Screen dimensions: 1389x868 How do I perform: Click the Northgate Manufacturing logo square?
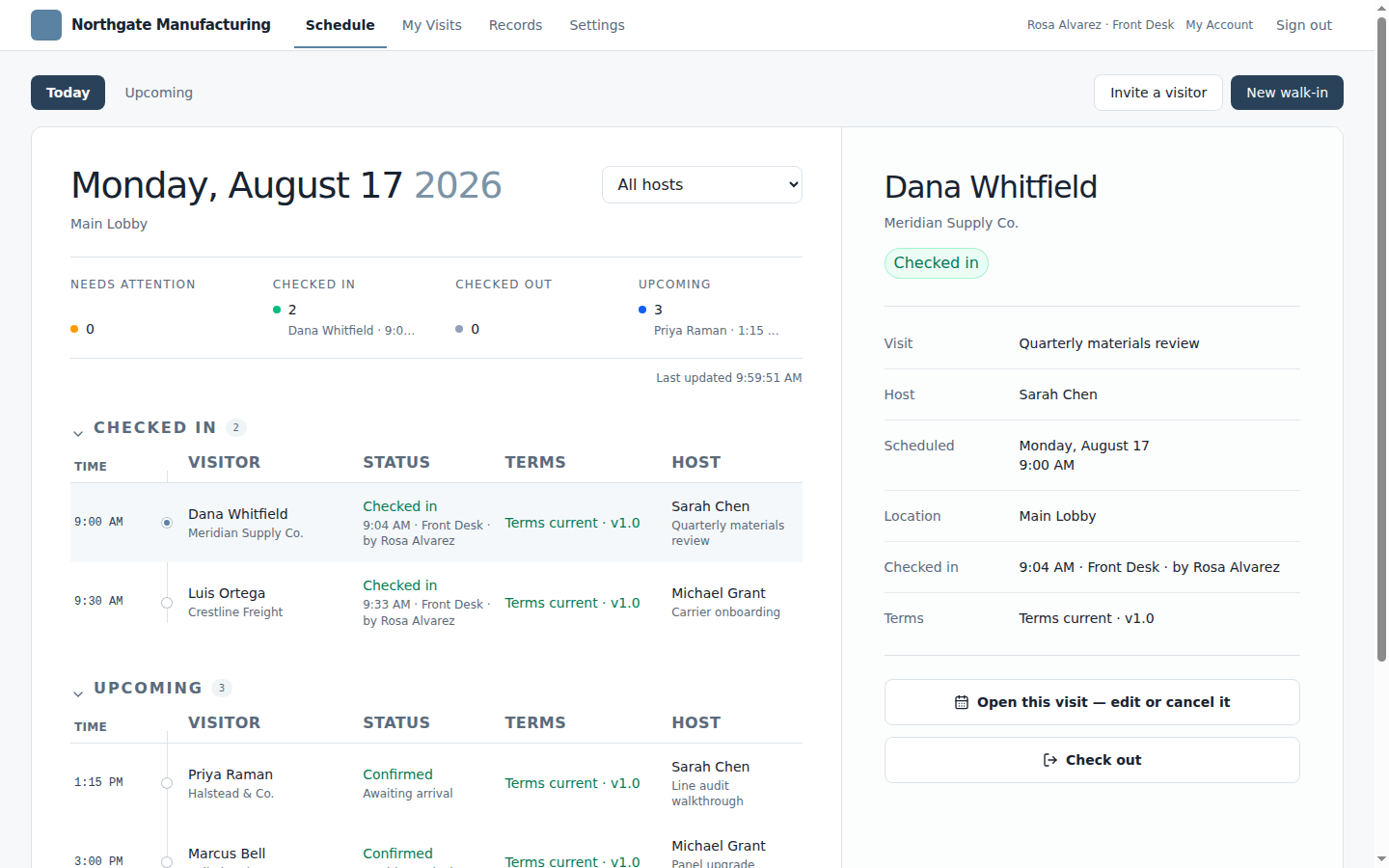[x=46, y=25]
